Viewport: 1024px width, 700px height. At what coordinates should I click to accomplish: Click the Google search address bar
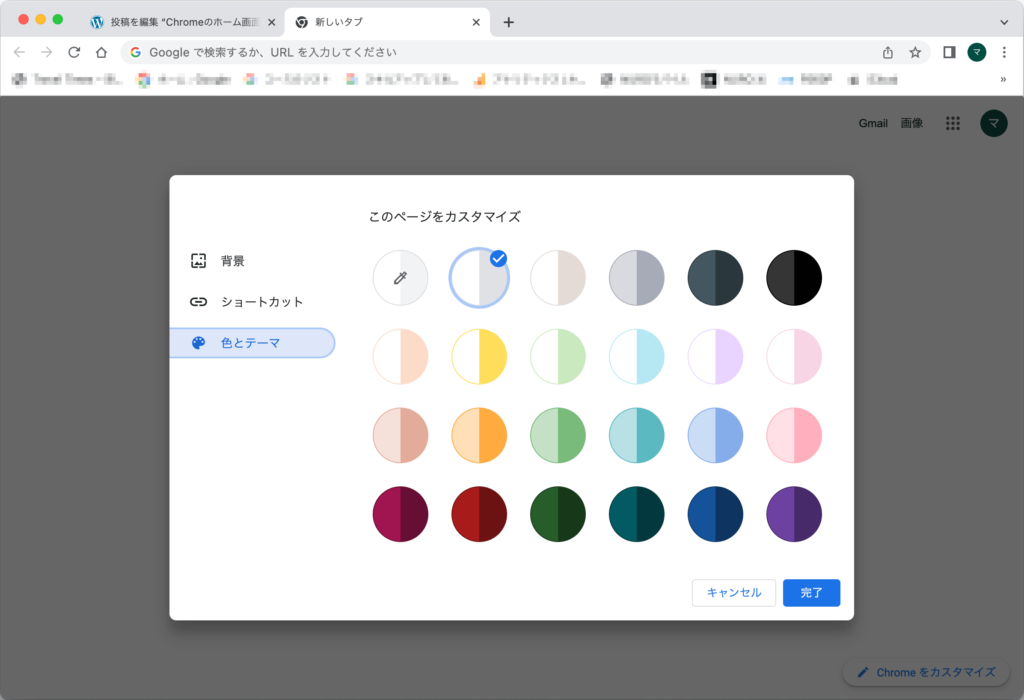pos(500,52)
